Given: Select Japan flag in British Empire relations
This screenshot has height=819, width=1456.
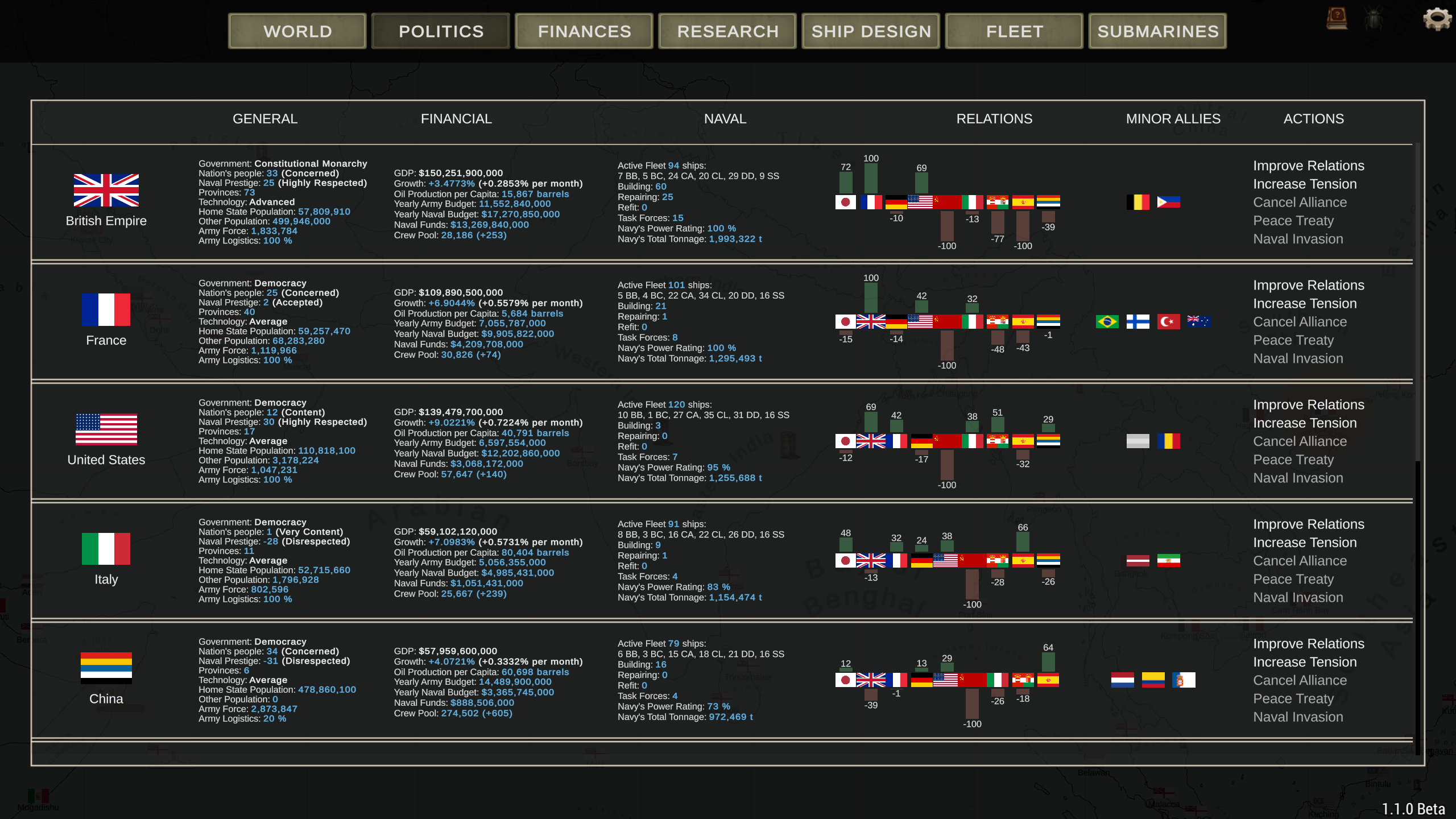Looking at the screenshot, I should point(846,202).
